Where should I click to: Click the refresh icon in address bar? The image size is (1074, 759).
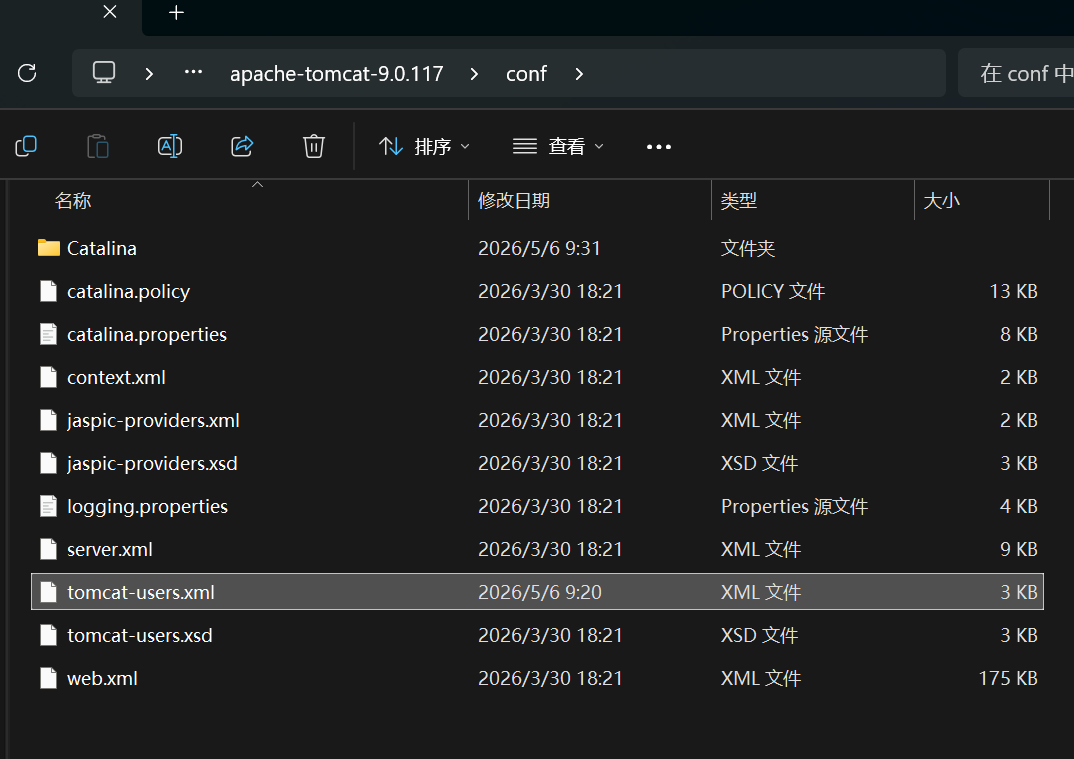click(x=27, y=73)
